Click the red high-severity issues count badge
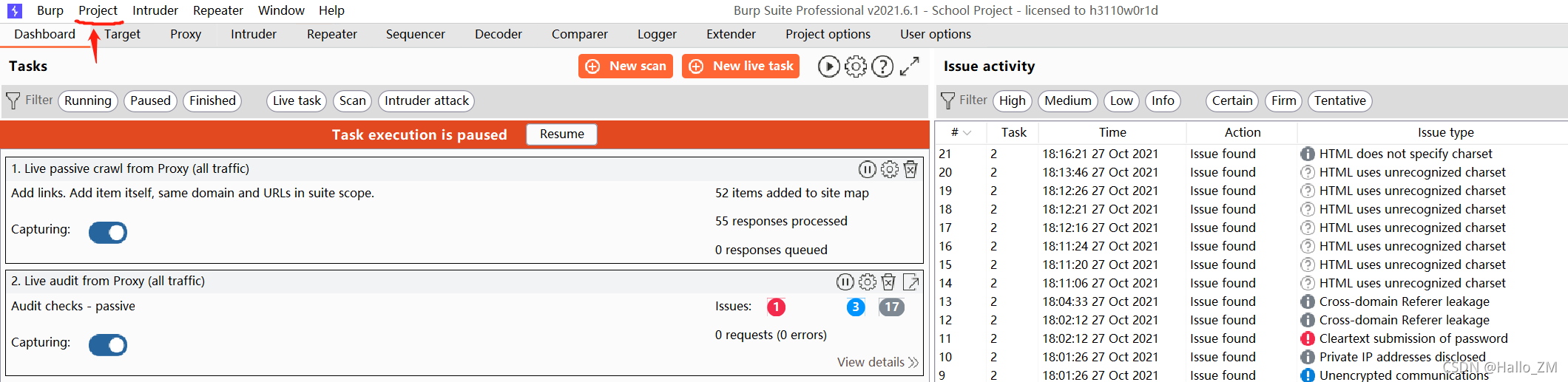 point(776,307)
